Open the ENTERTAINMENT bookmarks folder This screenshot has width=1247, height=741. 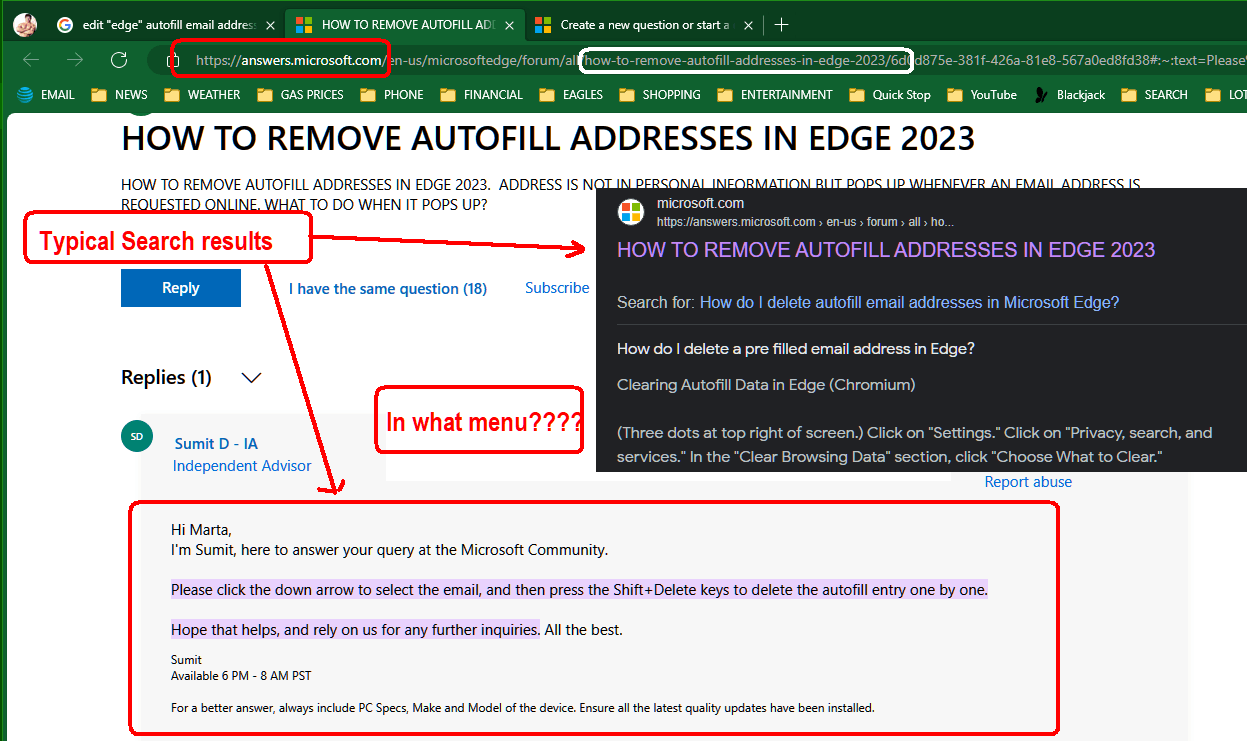tap(775, 95)
